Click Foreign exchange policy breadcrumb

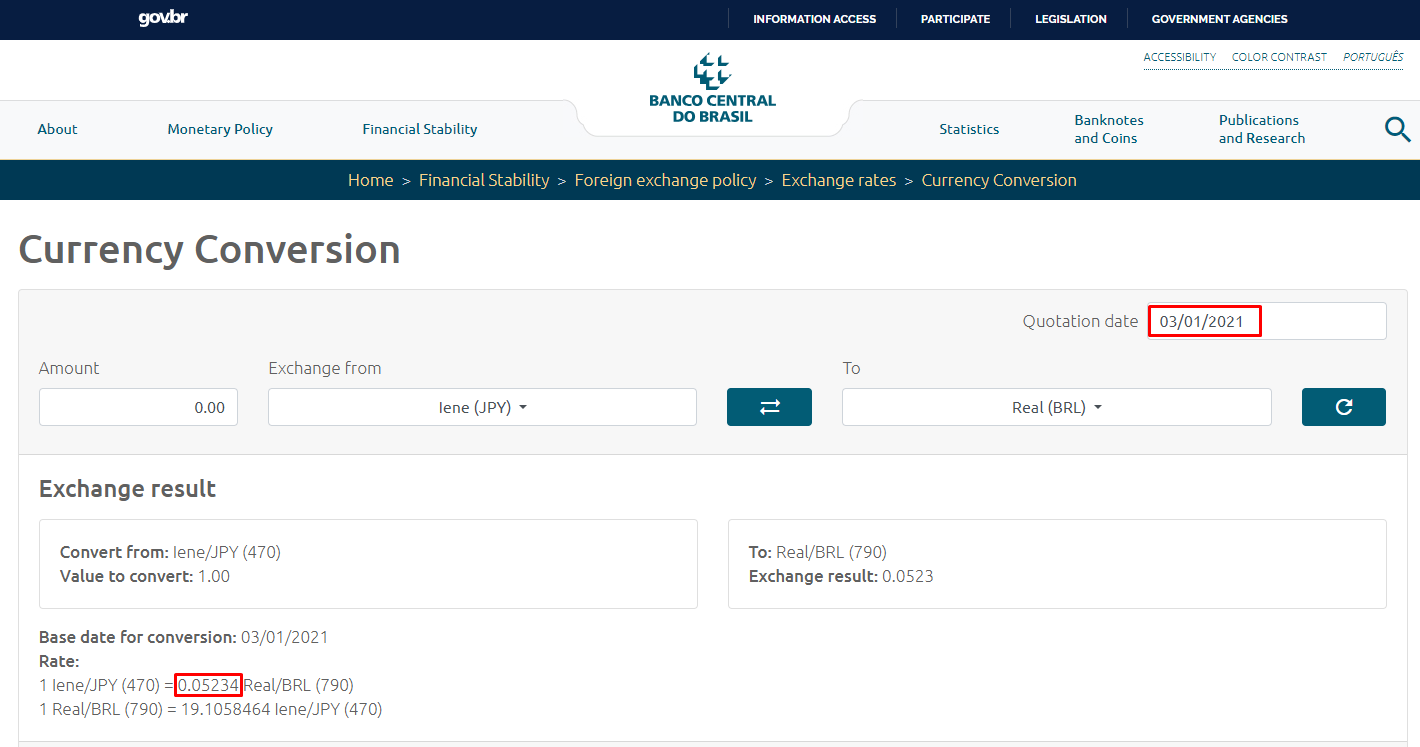pos(665,180)
